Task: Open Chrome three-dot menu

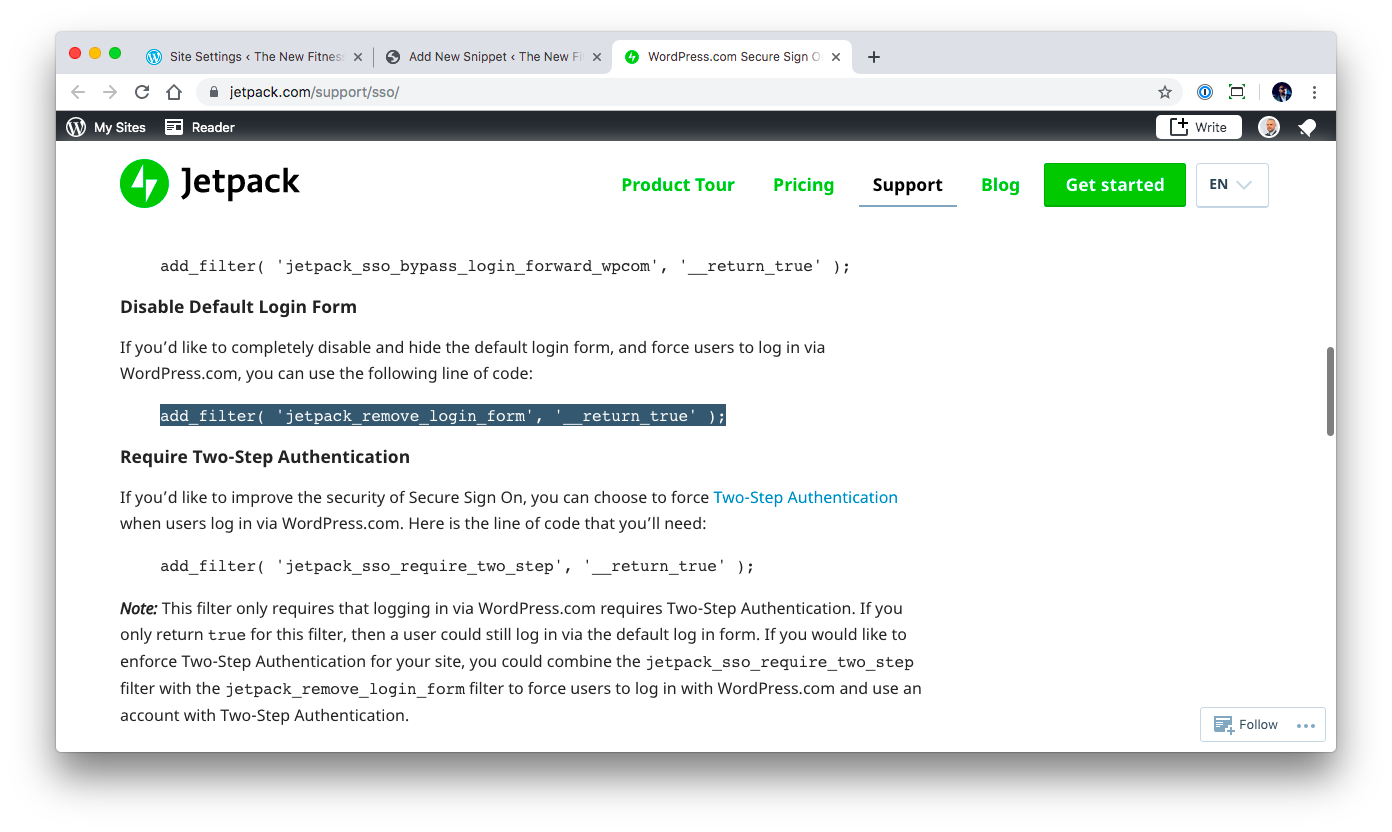Action: coord(1314,92)
